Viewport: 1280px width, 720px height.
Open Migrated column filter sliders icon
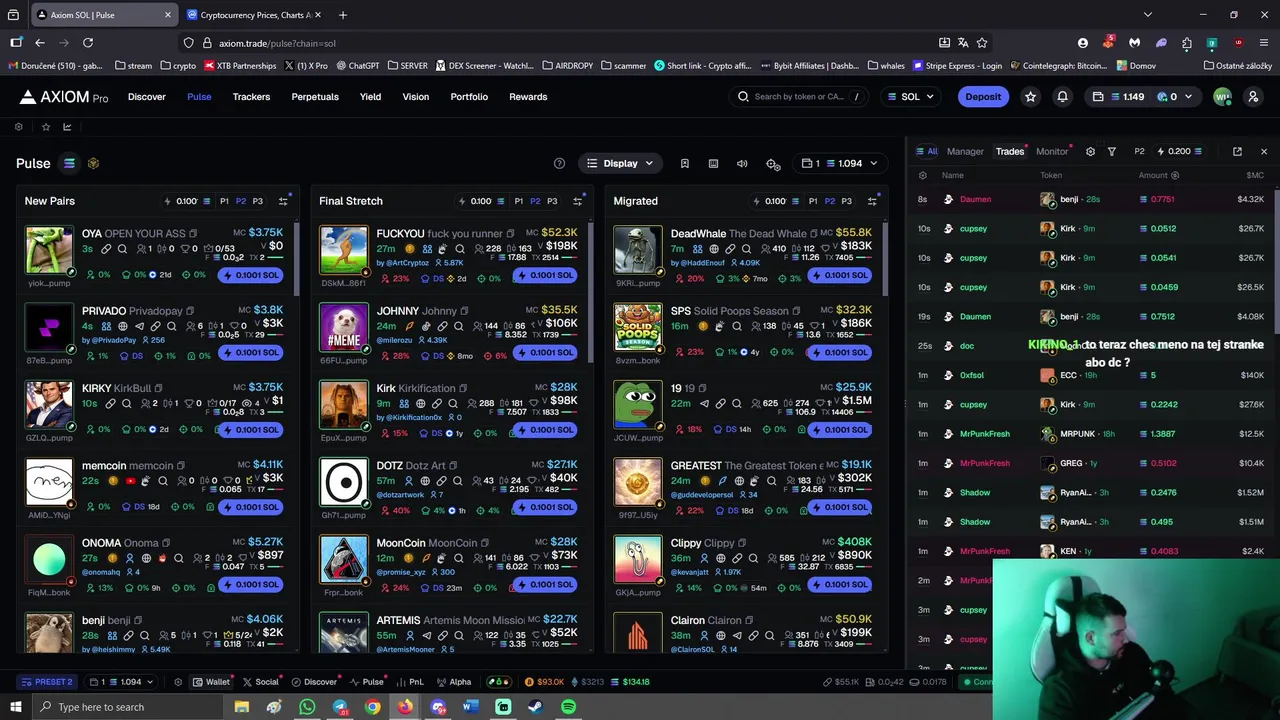(872, 201)
